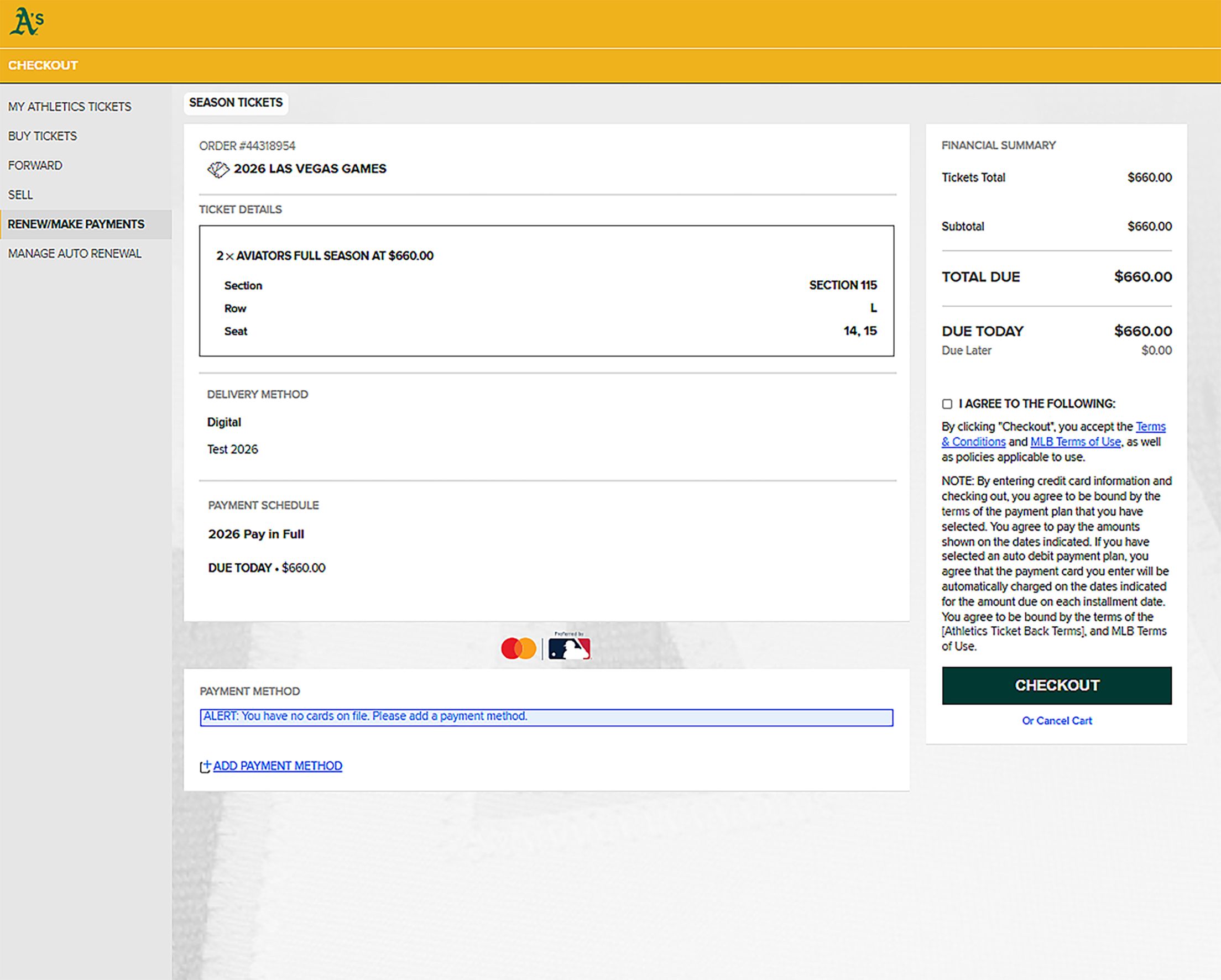Click the Checkout header bar
Screen dimensions: 1221x980
coord(43,65)
